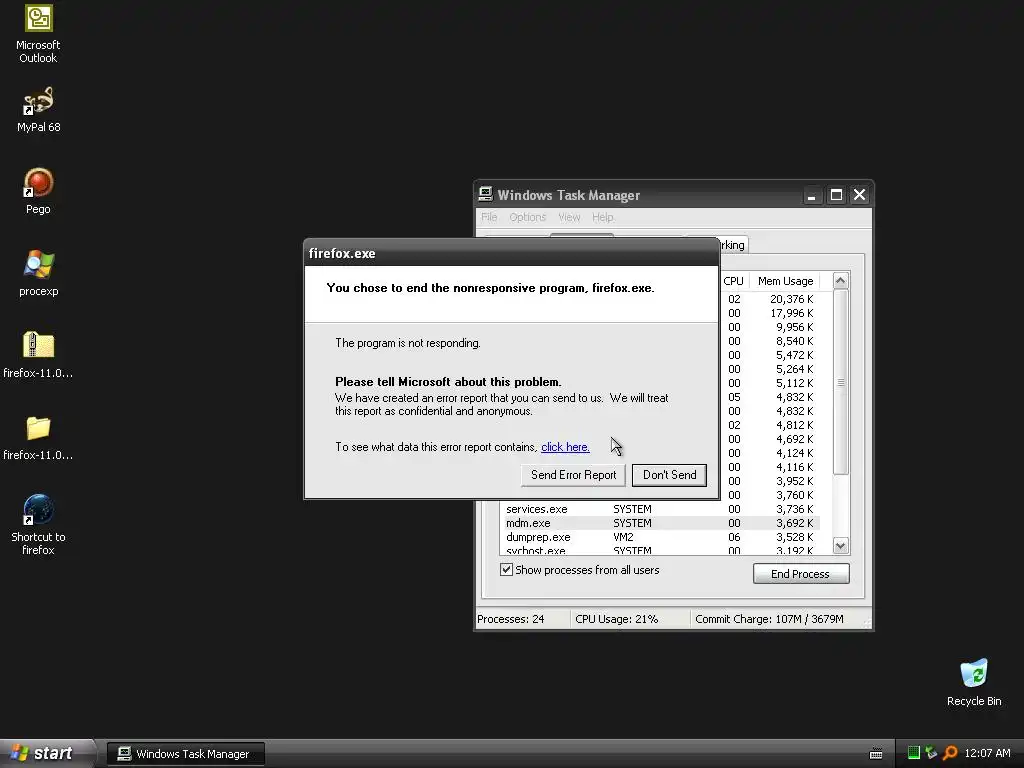Click the 20,376 K memory value

pyautogui.click(x=792, y=298)
